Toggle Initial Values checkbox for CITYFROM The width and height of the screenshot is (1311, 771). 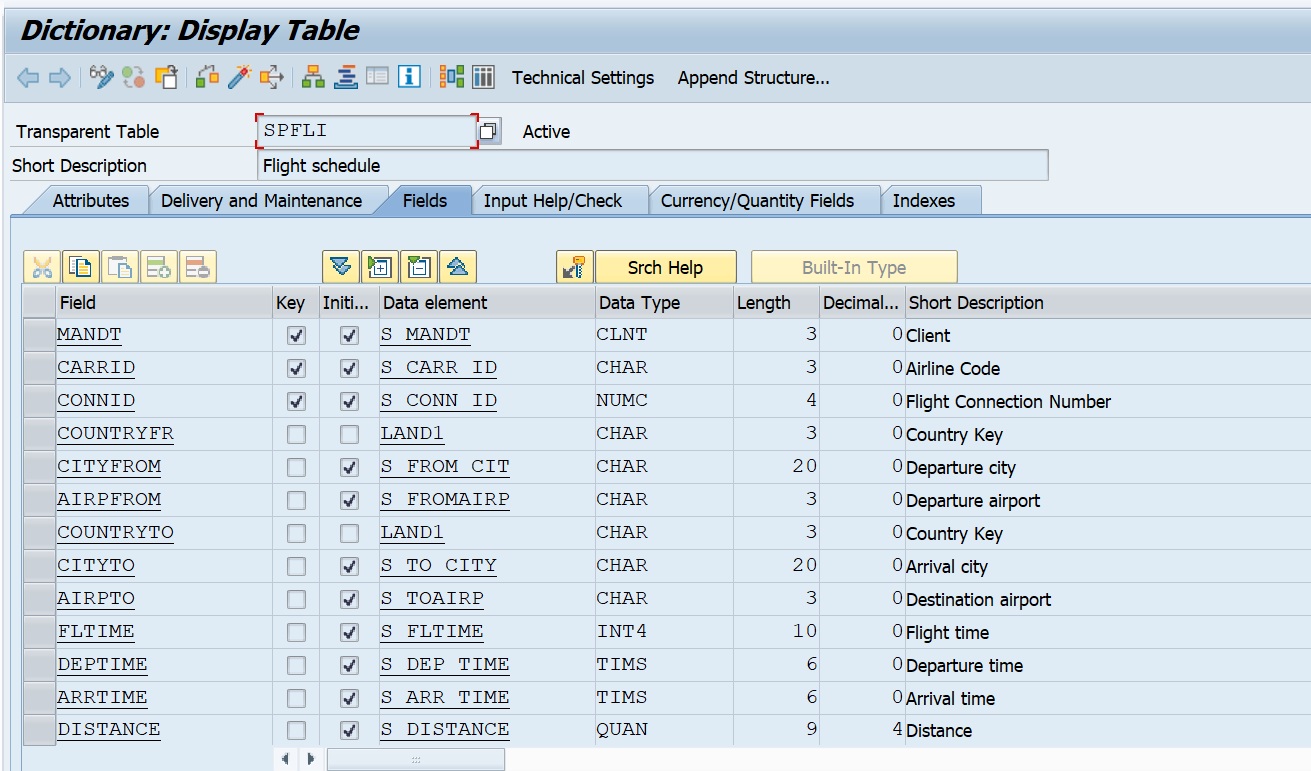coord(349,467)
